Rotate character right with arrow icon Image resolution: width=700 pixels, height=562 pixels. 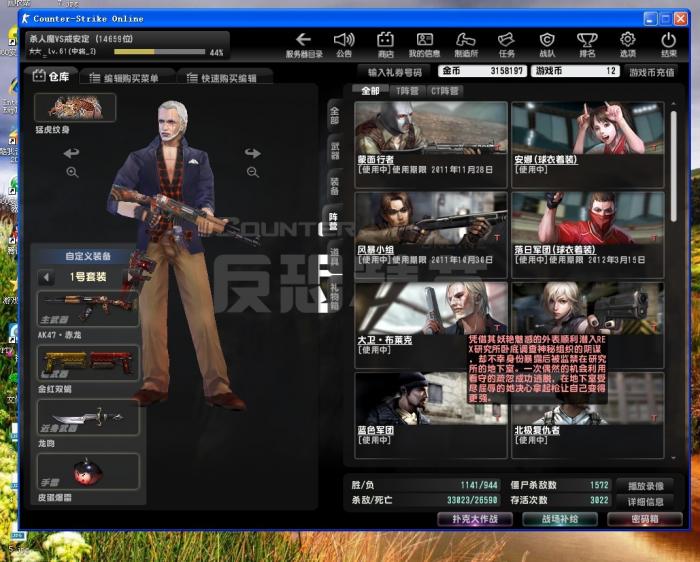(253, 153)
